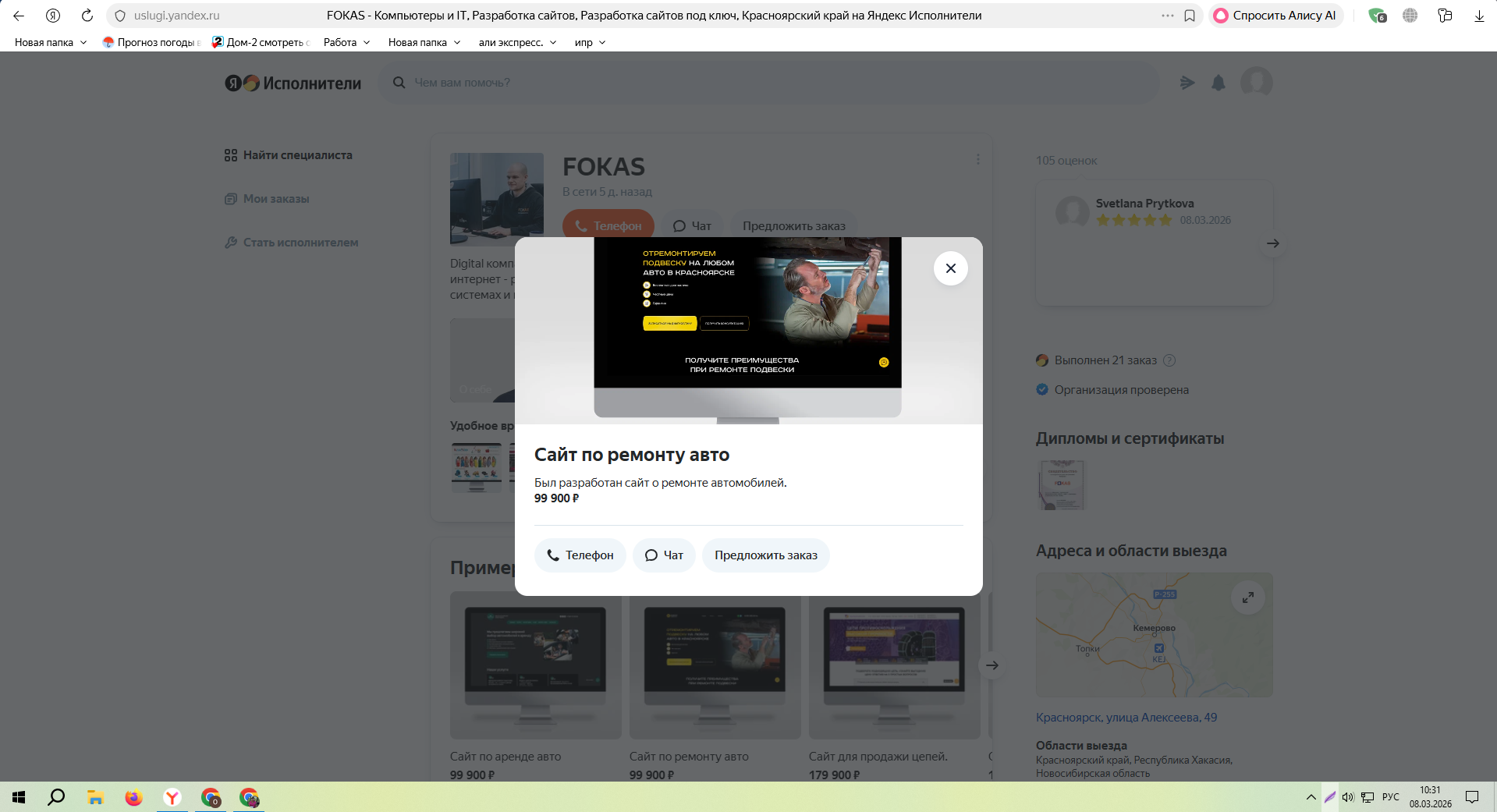Show hidden system tray icons
The height and width of the screenshot is (812, 1497).
(x=1311, y=797)
